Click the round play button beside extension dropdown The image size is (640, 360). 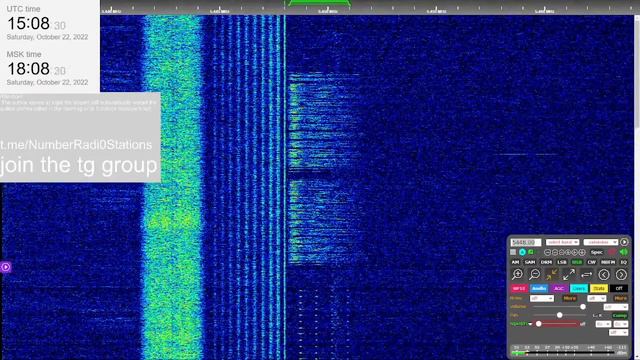(x=624, y=242)
